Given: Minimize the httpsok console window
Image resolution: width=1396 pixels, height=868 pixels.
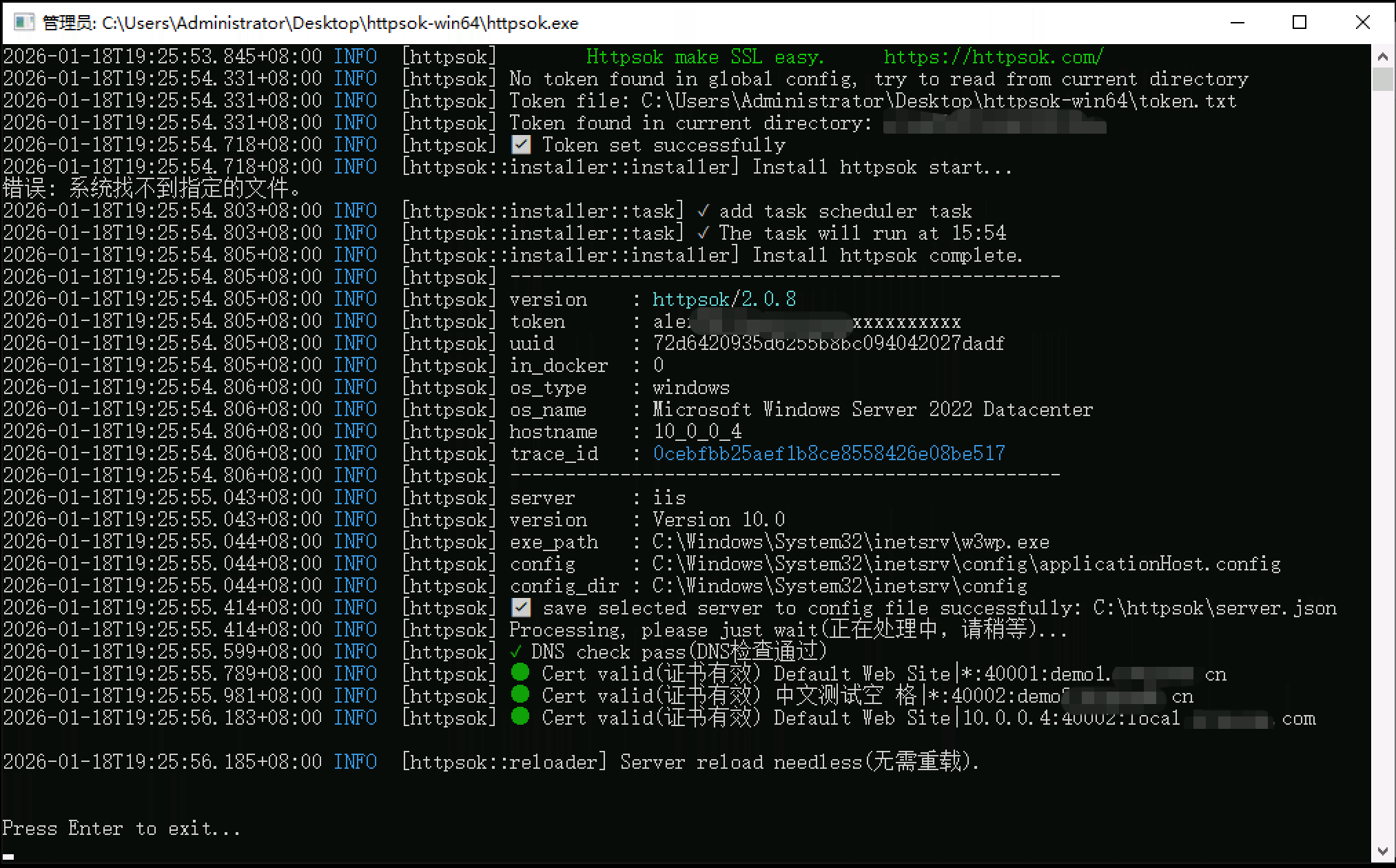Looking at the screenshot, I should coord(1238,23).
